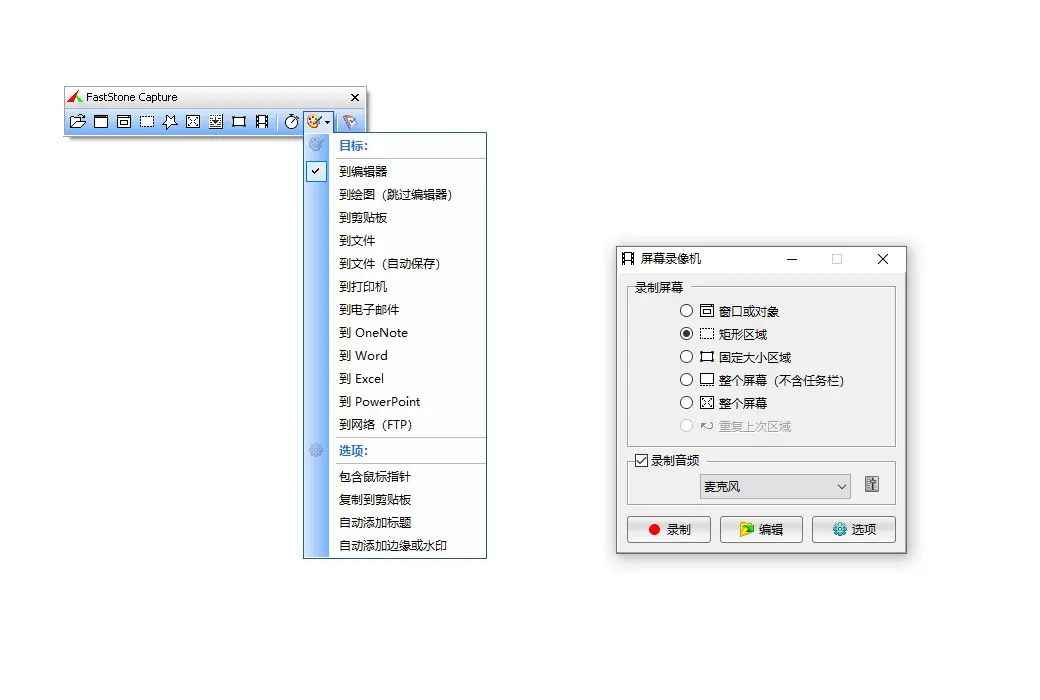Select capture rectangular region tool

(x=147, y=121)
